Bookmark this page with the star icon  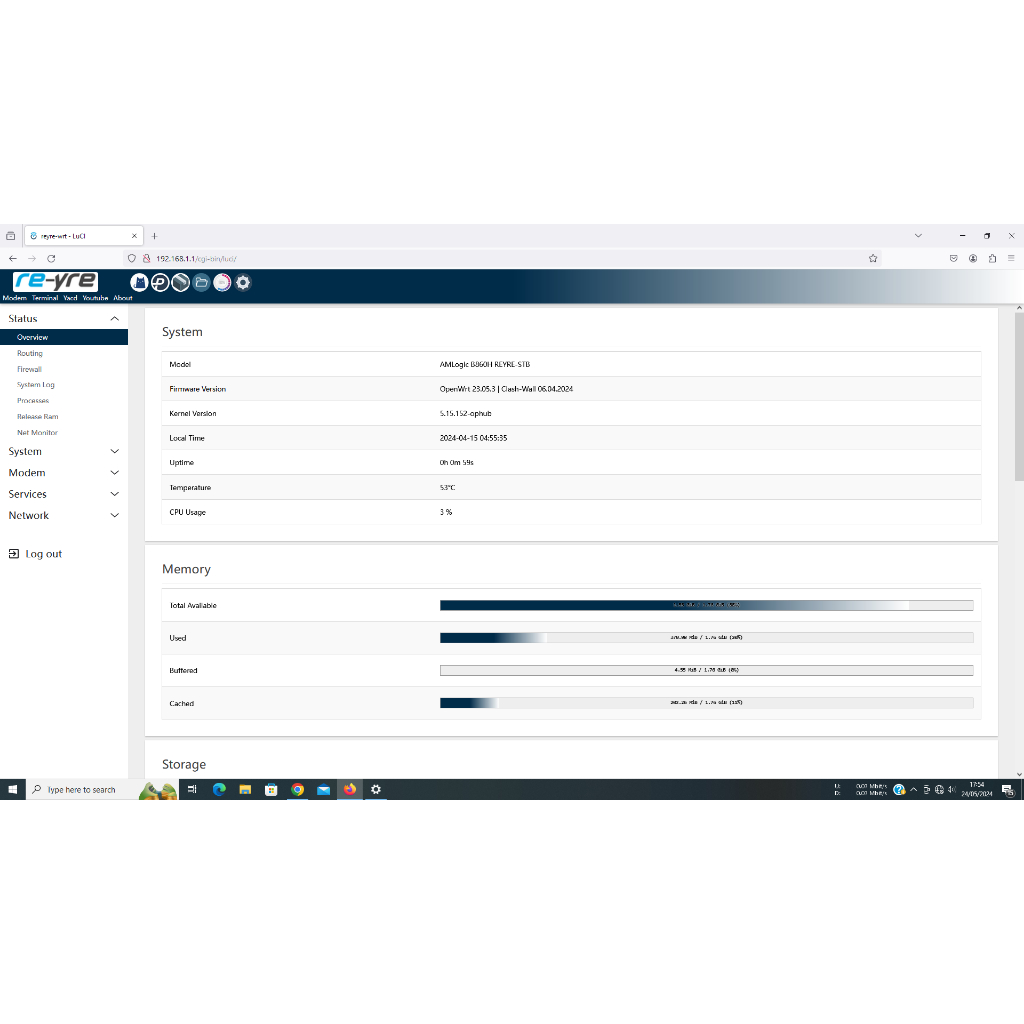pyautogui.click(x=873, y=258)
